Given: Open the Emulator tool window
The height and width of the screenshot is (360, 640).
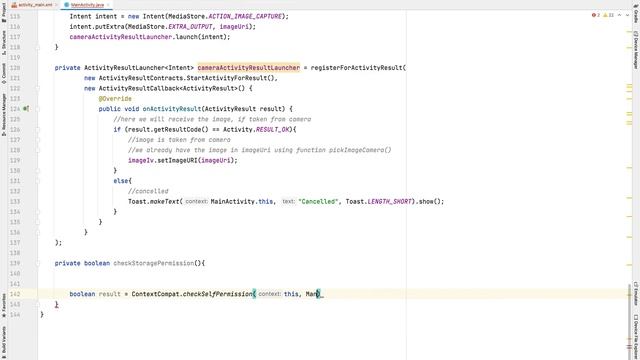Looking at the screenshot, I should point(636,293).
